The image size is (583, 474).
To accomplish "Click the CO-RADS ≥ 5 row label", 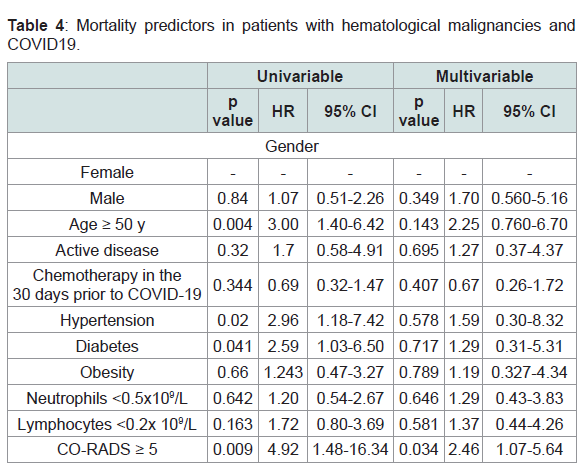I will click(107, 449).
